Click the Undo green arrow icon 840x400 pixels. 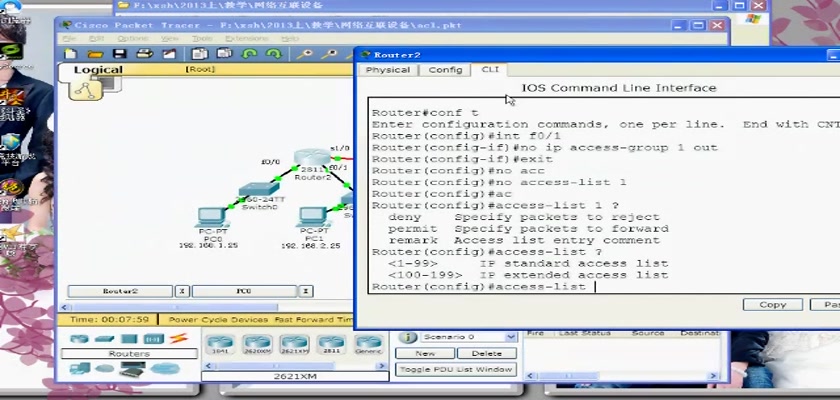(249, 54)
